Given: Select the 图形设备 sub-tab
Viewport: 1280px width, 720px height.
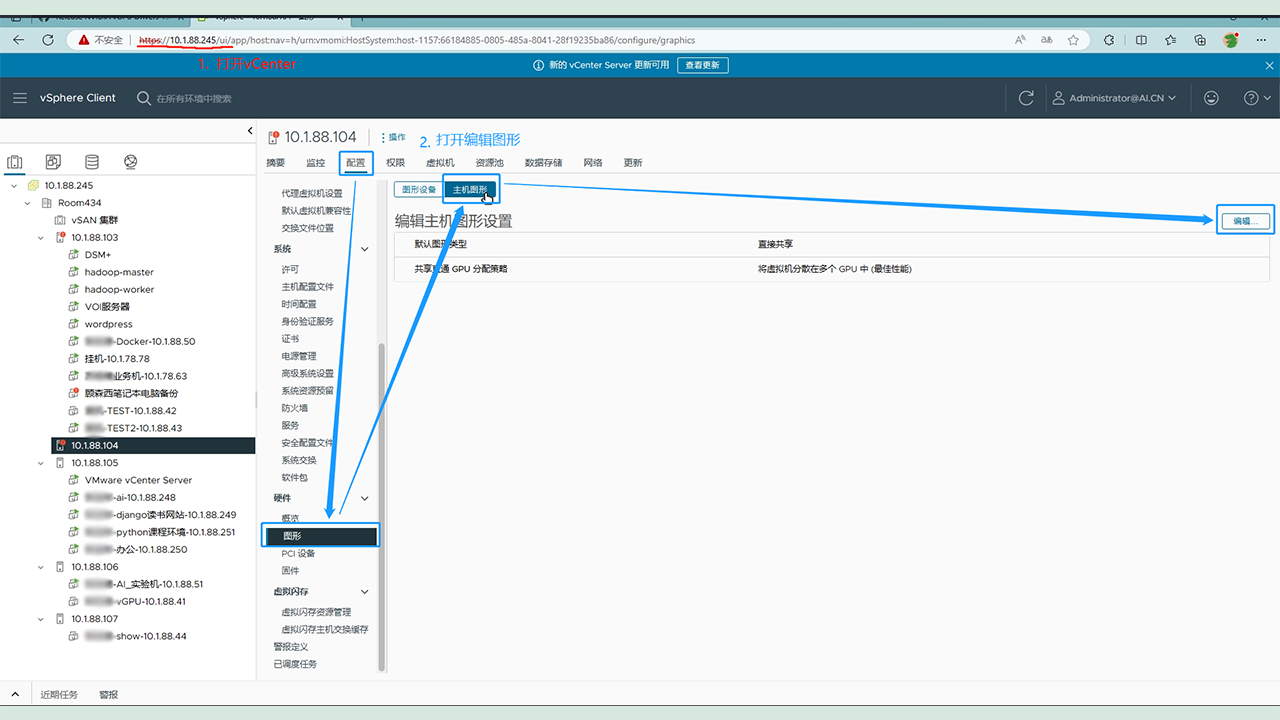Looking at the screenshot, I should tap(419, 189).
